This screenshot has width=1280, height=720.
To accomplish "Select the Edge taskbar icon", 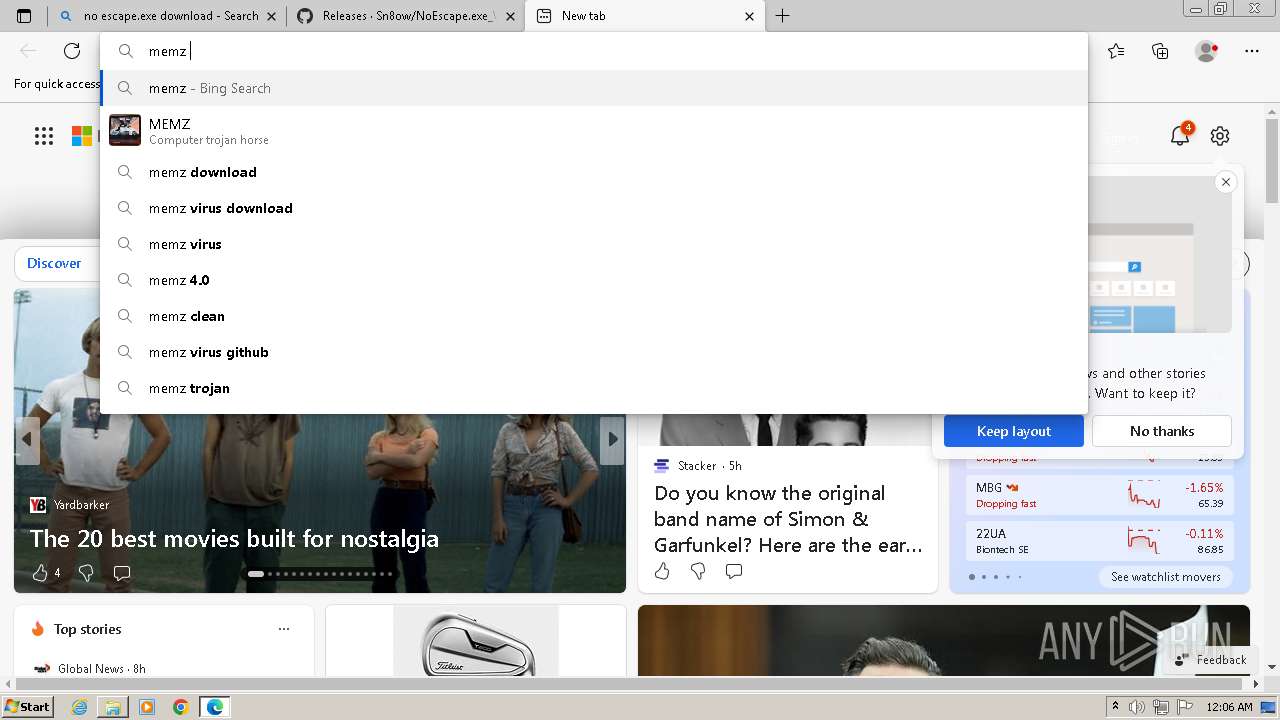I will pyautogui.click(x=215, y=707).
